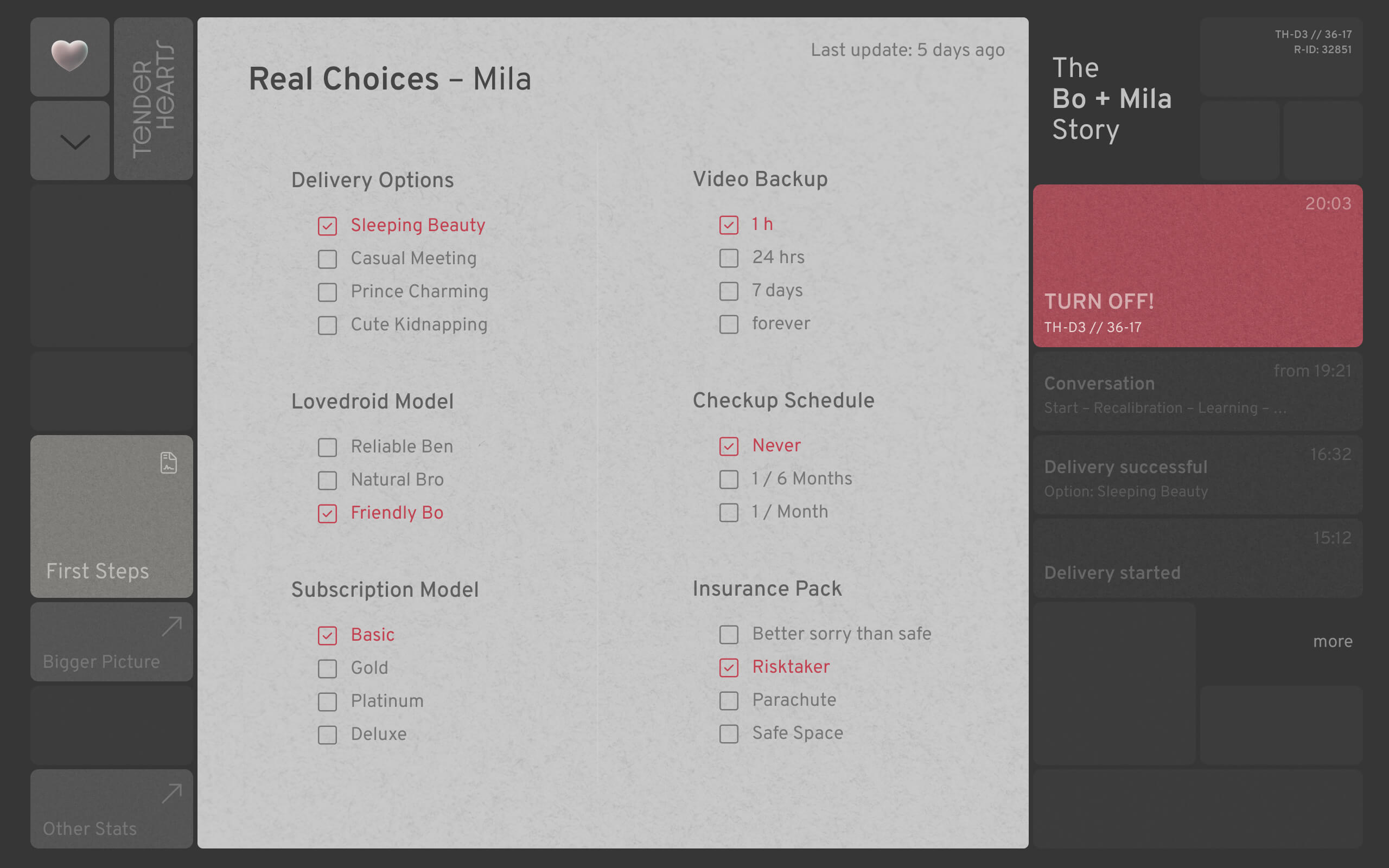Check the Casual Meeting delivery option
1389x868 pixels.
tap(327, 259)
